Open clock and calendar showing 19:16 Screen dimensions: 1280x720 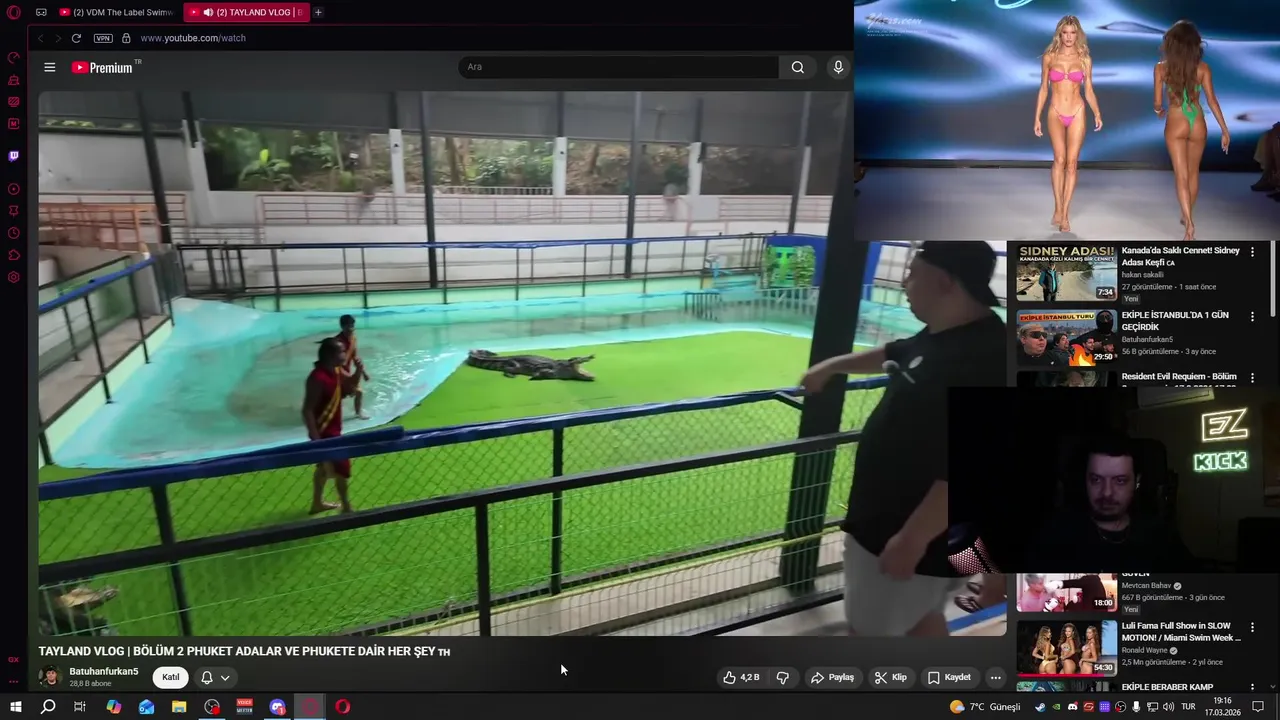pyautogui.click(x=1222, y=707)
